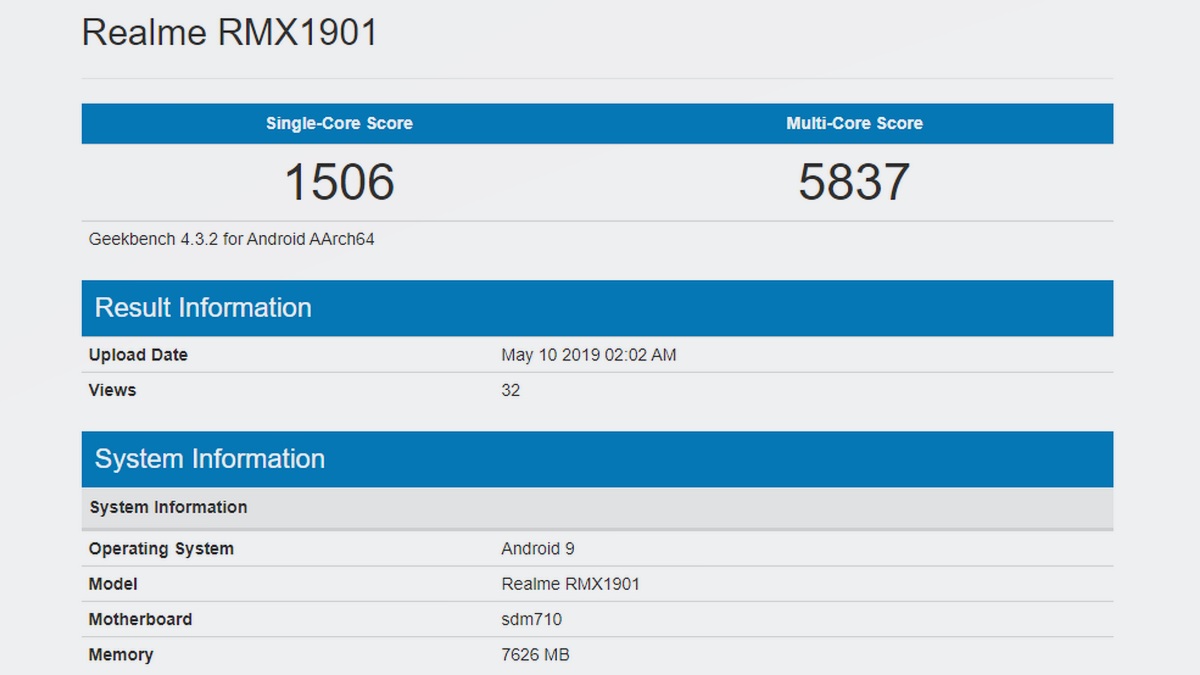Click the blue System Information section header

pyautogui.click(x=597, y=459)
